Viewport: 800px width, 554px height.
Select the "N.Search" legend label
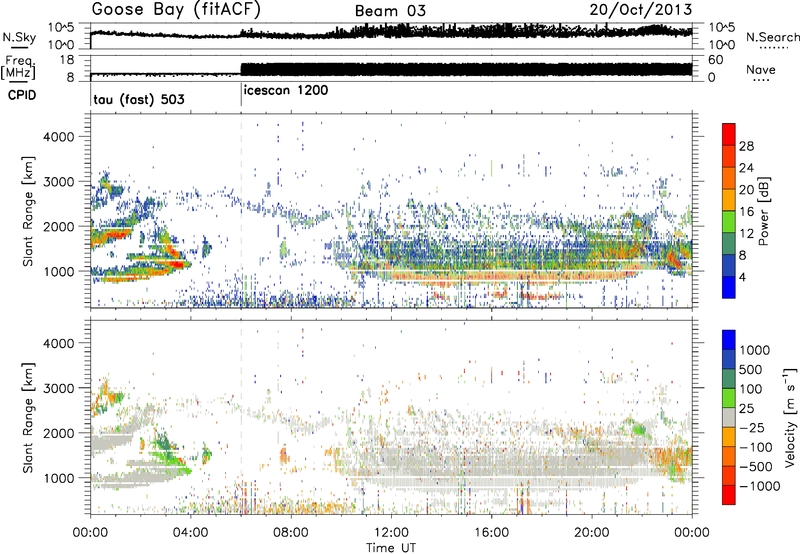[772, 37]
